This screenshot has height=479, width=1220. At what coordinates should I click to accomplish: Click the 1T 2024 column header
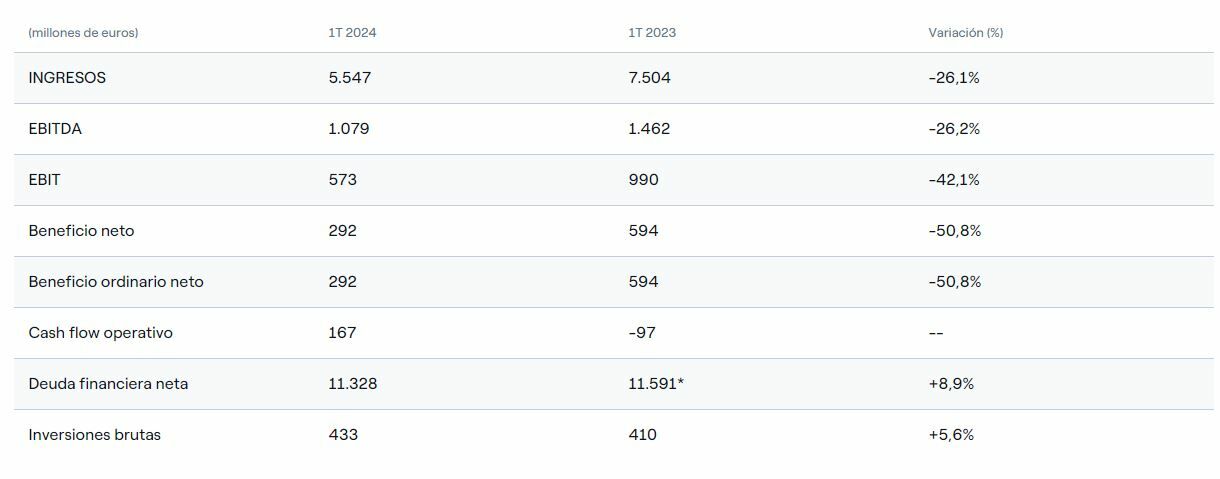point(352,33)
